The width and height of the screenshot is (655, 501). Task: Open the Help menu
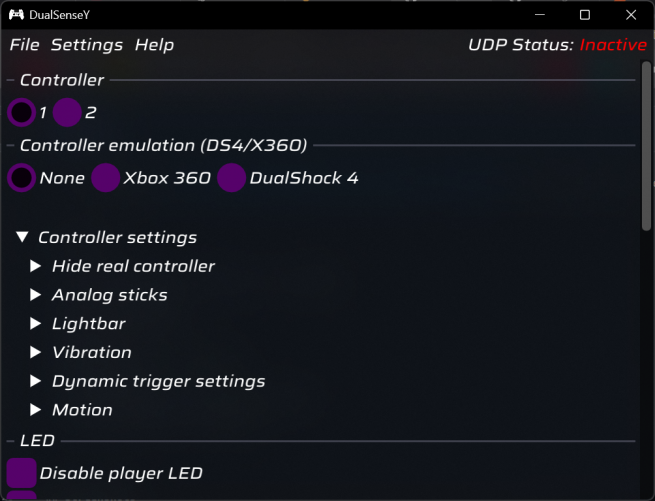click(x=154, y=45)
